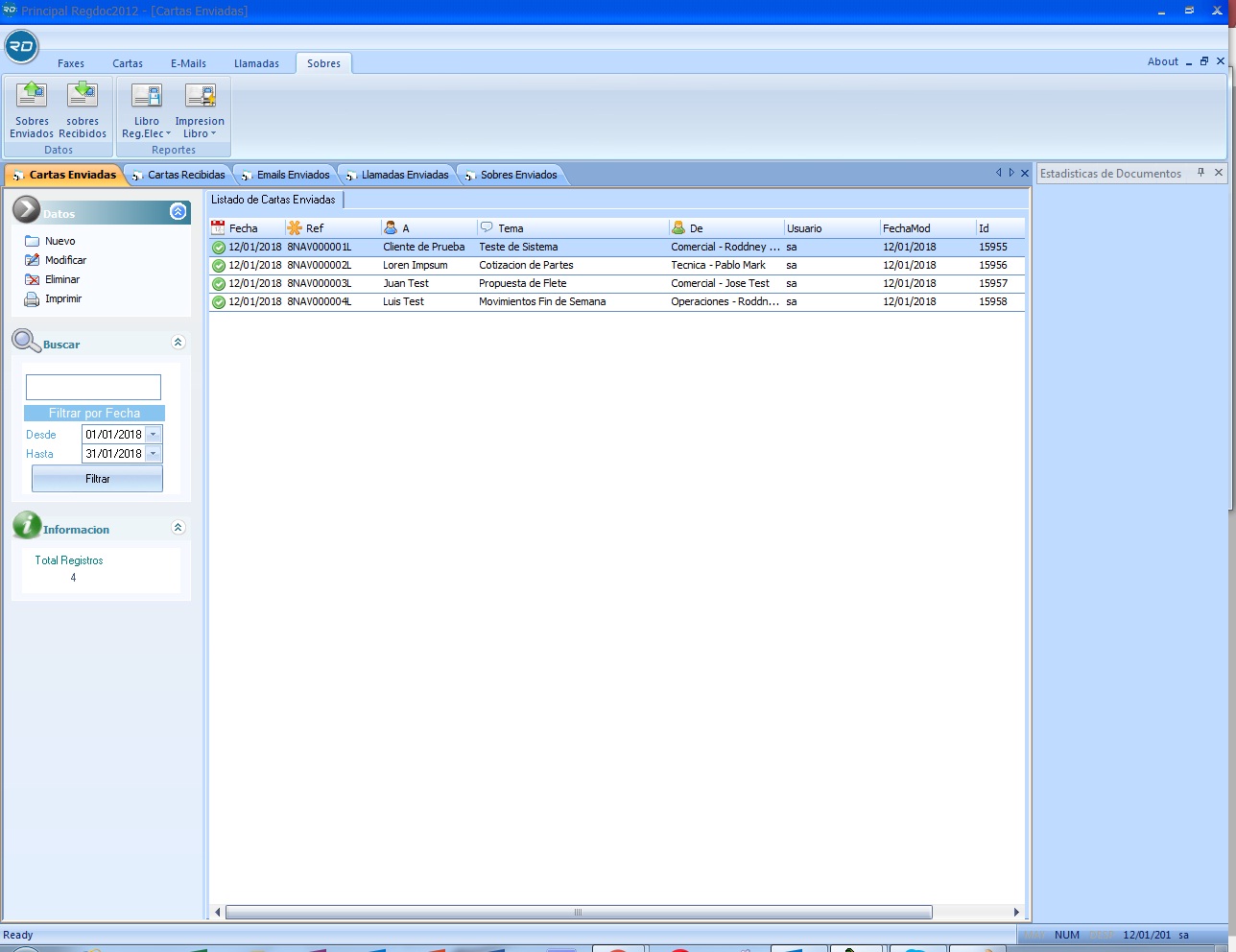Click the horizontal scrollbar left arrow

click(218, 912)
